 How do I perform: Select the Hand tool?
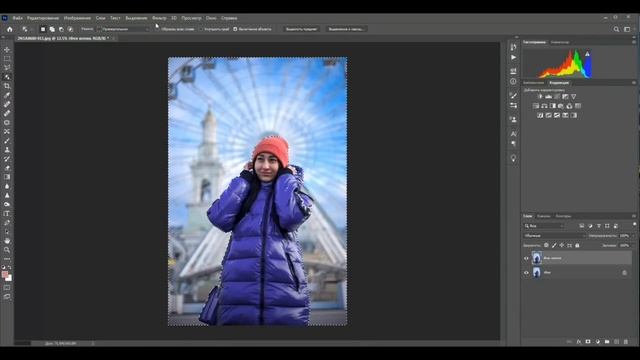(x=7, y=241)
